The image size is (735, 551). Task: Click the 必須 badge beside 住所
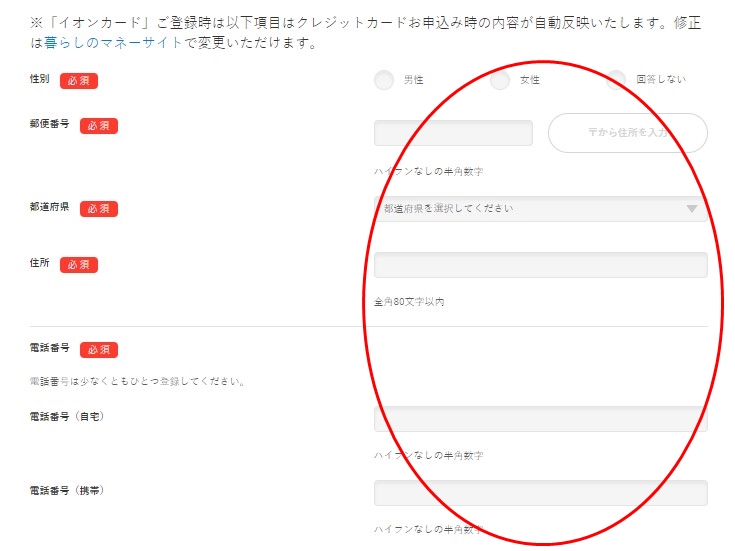[79, 265]
